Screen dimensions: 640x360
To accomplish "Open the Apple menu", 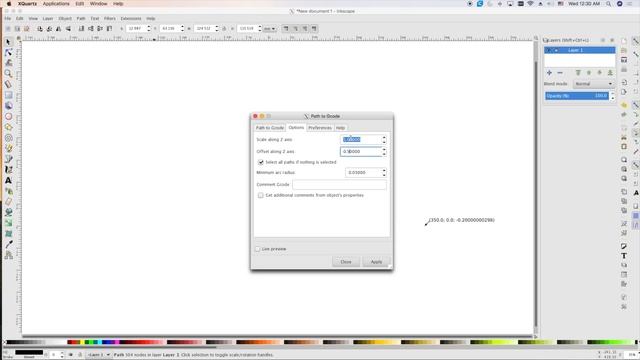I will point(9,4).
